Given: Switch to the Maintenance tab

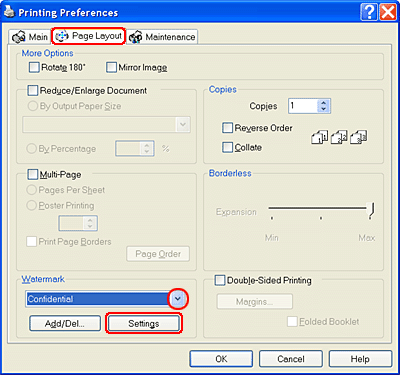Looking at the screenshot, I should (x=162, y=37).
